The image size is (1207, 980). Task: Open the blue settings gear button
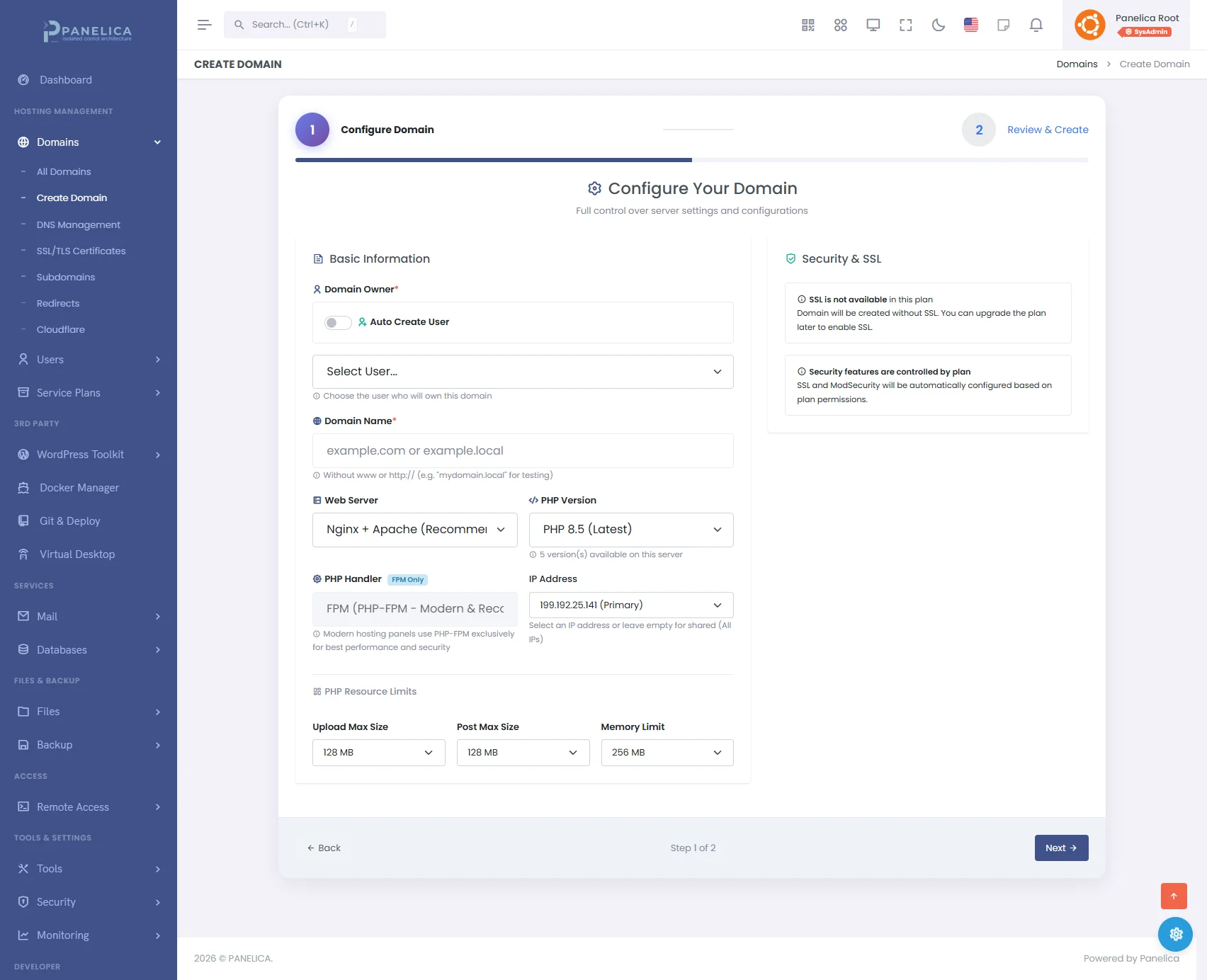(1175, 934)
